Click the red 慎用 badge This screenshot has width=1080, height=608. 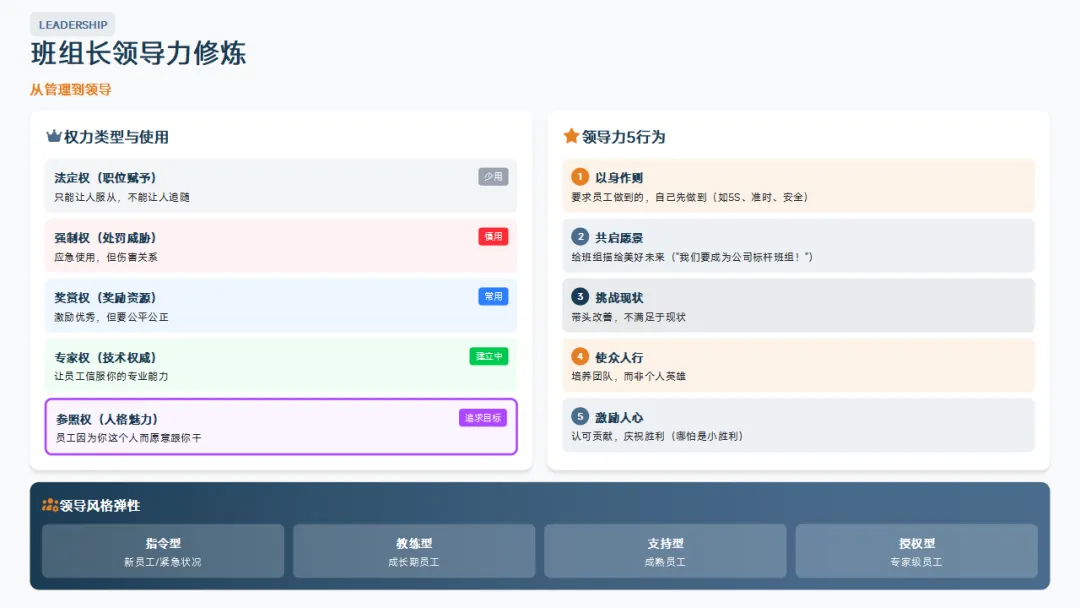(493, 237)
